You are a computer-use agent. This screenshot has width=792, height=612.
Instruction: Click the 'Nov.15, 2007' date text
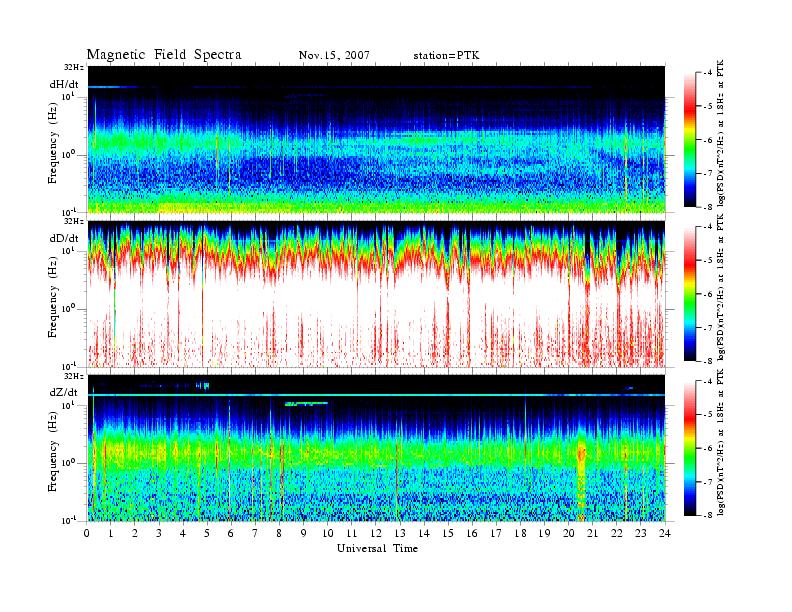tap(334, 56)
